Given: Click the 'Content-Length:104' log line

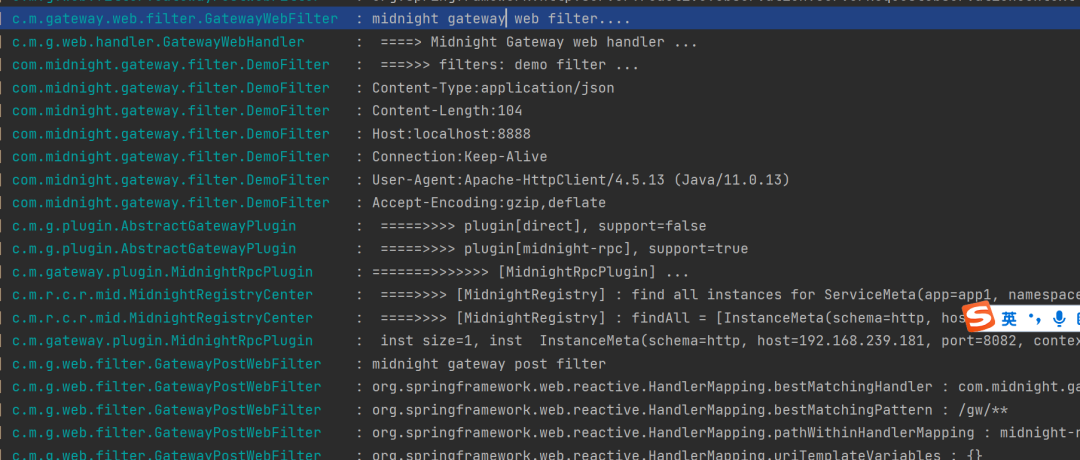Looking at the screenshot, I should coord(447,111).
